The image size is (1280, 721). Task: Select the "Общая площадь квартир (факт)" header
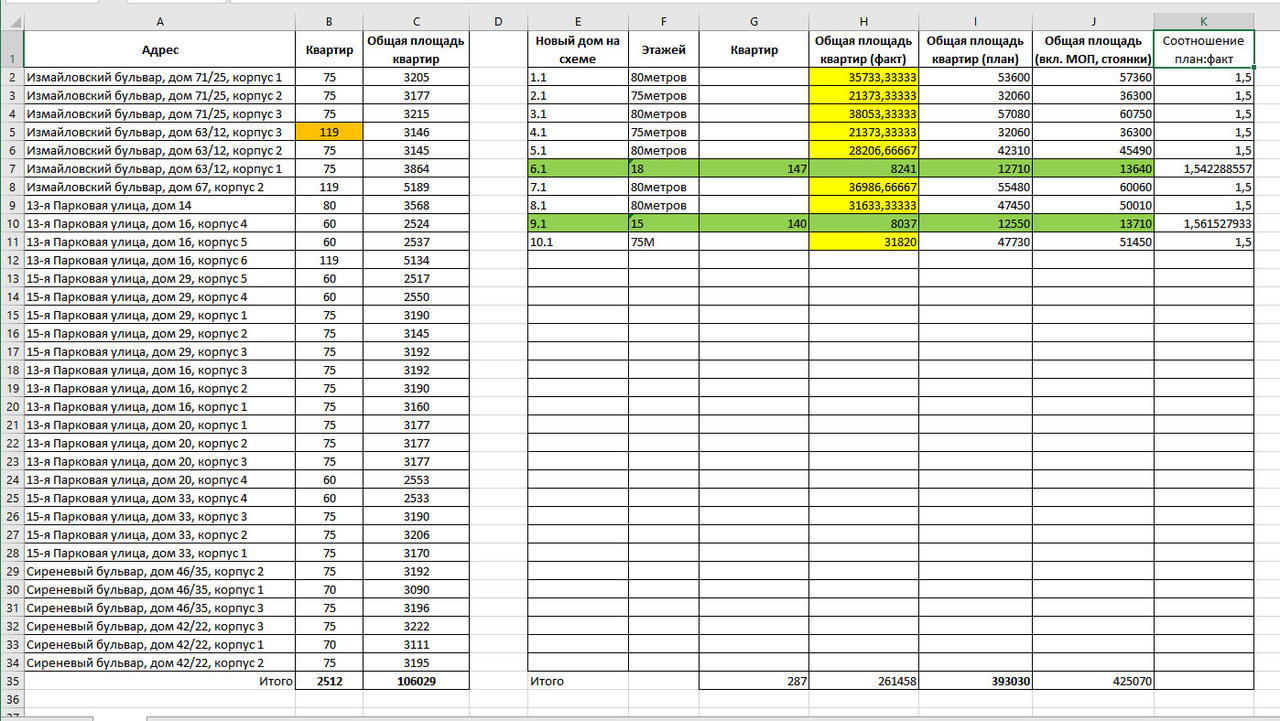coord(864,49)
